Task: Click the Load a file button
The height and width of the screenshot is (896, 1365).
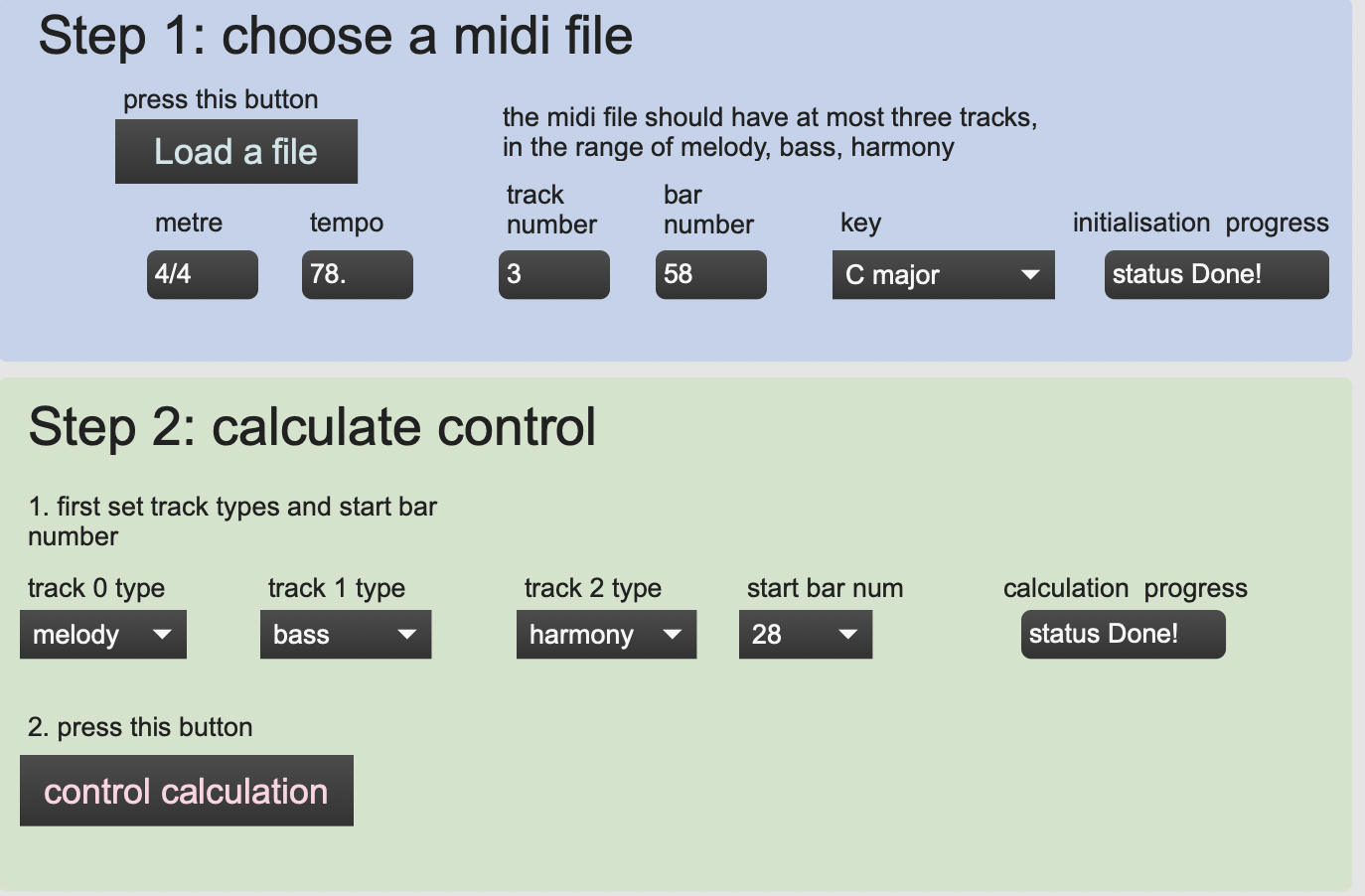Action: [x=236, y=151]
